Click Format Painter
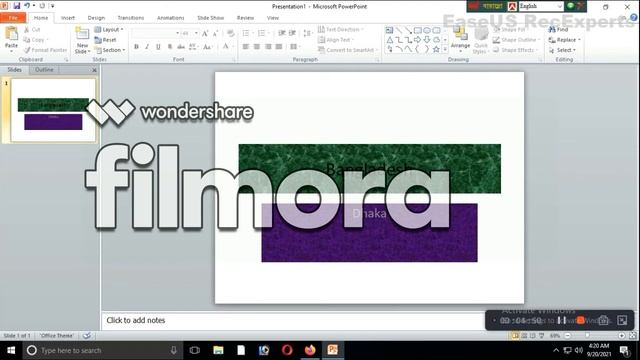The height and width of the screenshot is (360, 640). (x=45, y=50)
